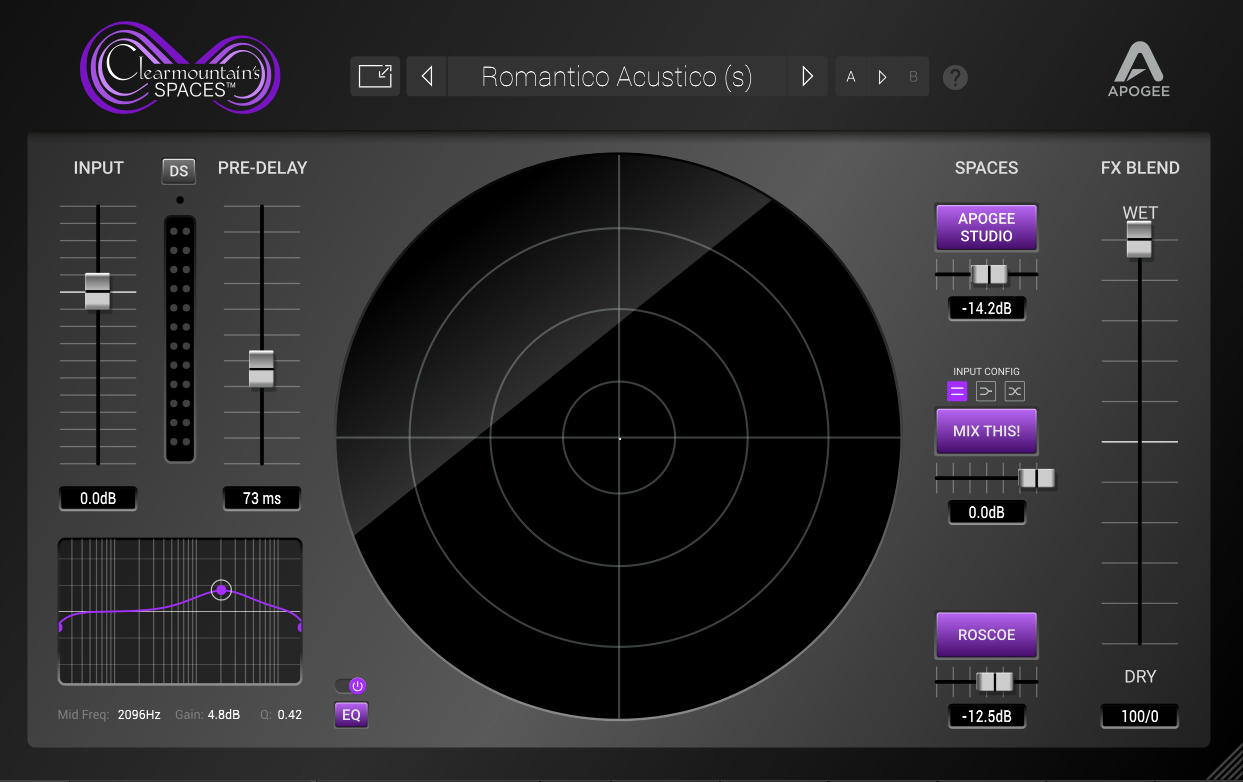Click the Input fader handle
Image resolution: width=1243 pixels, height=782 pixels.
click(97, 291)
